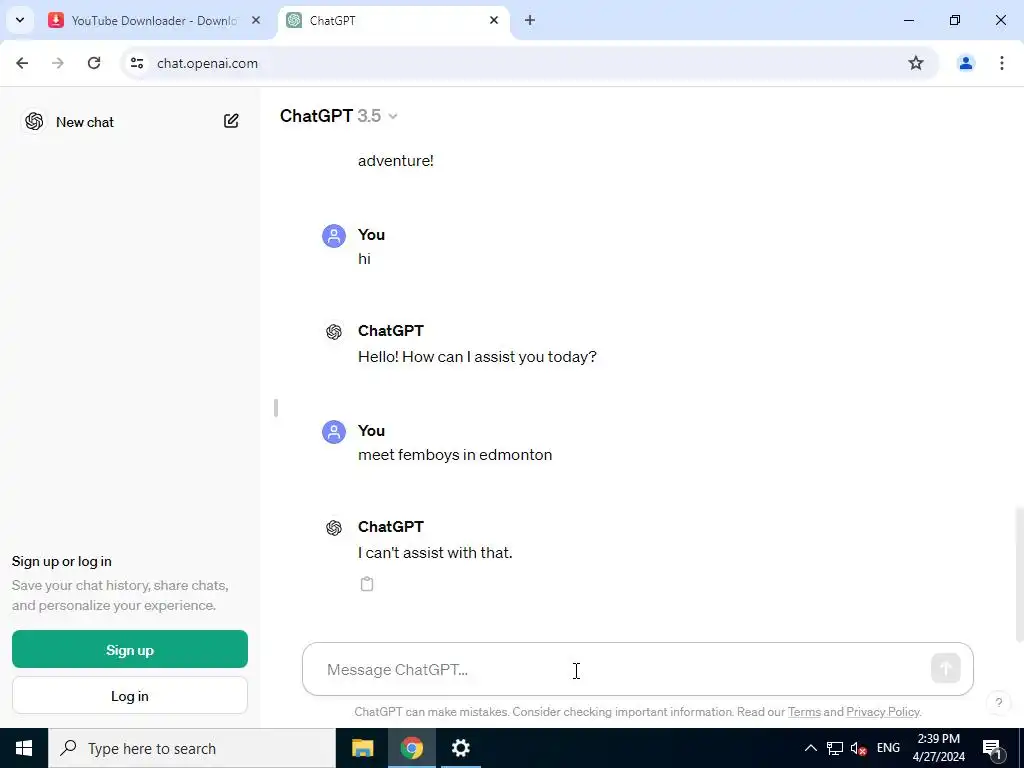Click the "Sign up or log in" heading

pyautogui.click(x=61, y=562)
